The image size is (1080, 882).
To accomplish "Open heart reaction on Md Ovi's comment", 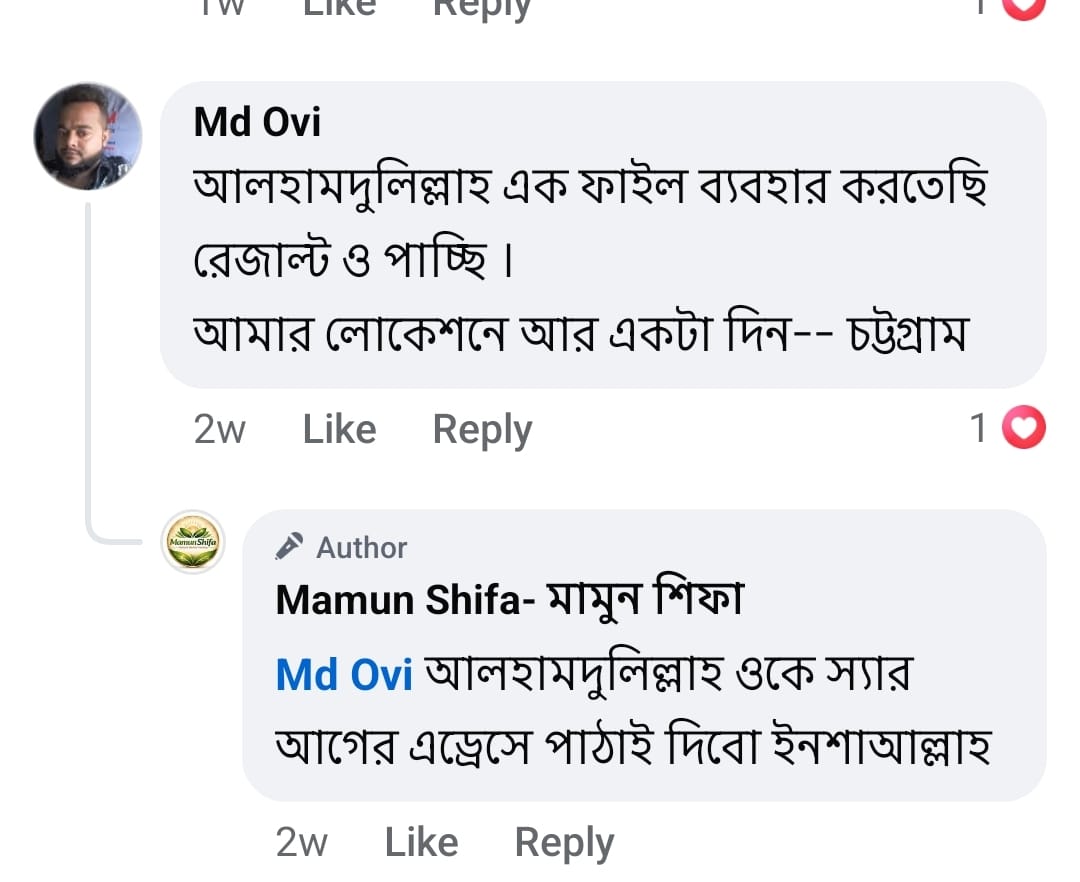I will (x=1022, y=429).
